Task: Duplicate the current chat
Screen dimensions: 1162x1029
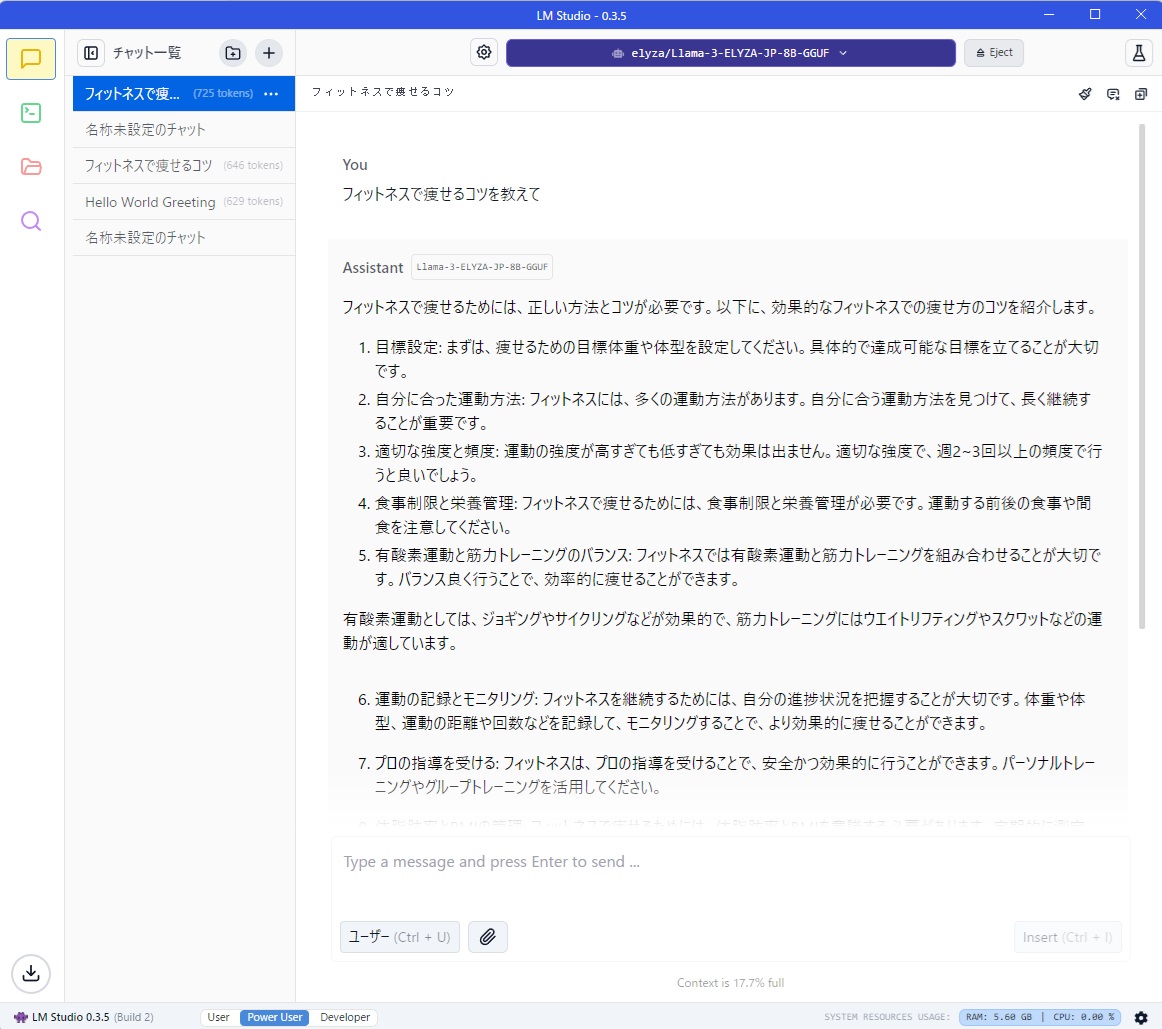Action: 1140,93
